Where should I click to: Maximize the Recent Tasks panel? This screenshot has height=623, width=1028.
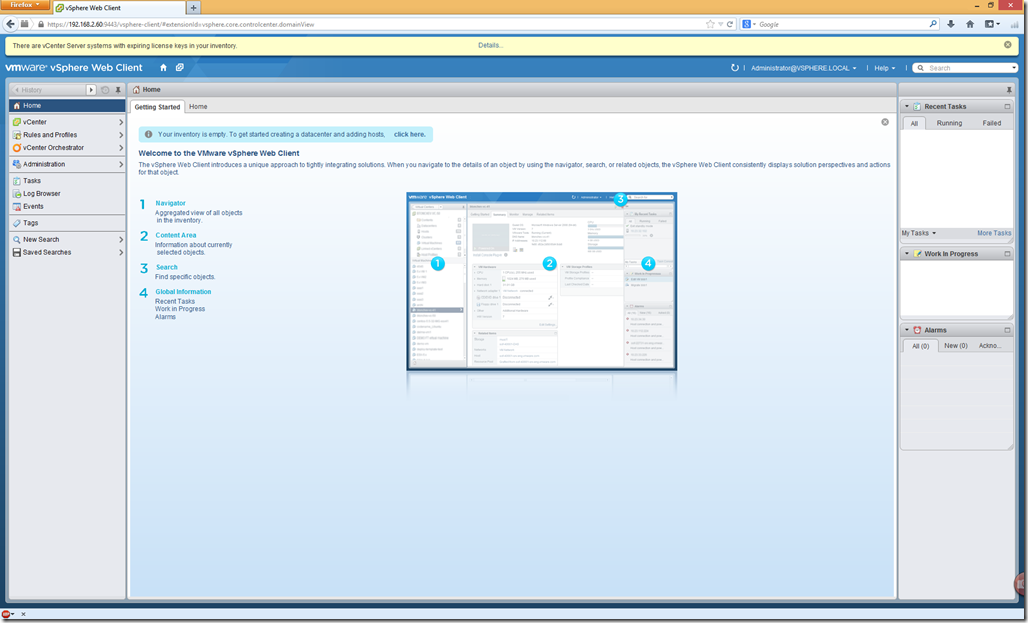pyautogui.click(x=1007, y=106)
